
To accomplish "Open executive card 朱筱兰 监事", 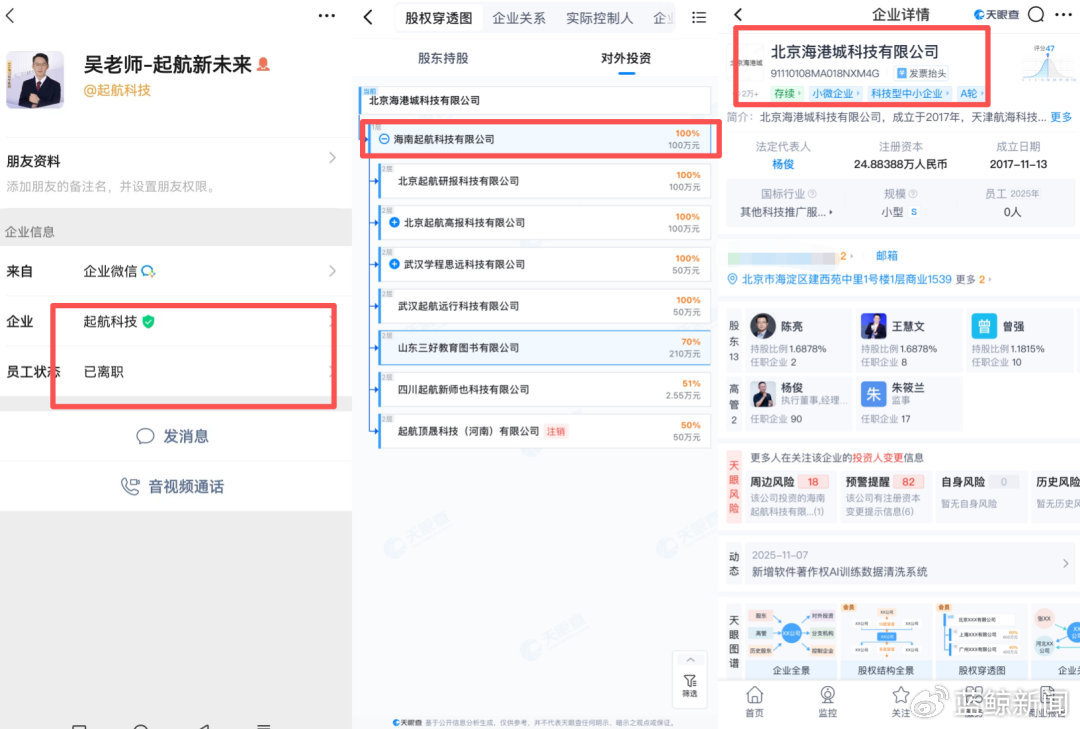I will (x=909, y=403).
